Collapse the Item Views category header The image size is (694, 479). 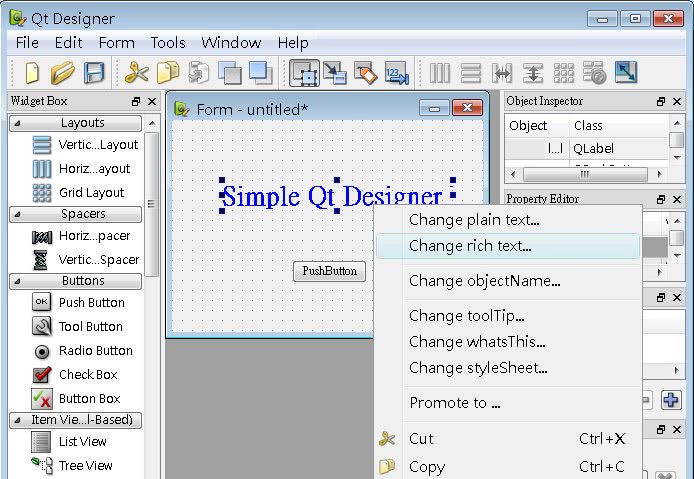click(x=75, y=420)
